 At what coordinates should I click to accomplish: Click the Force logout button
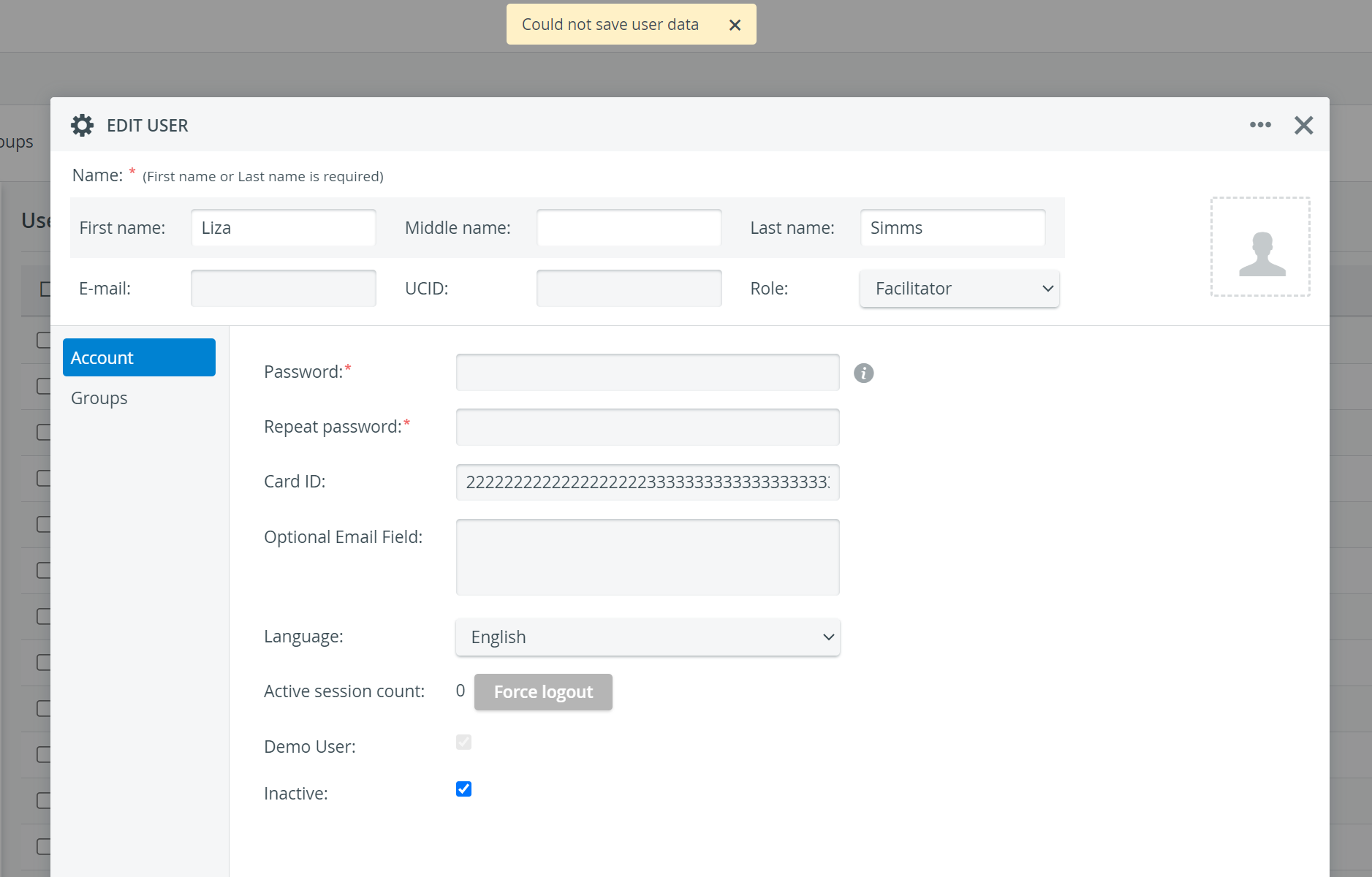tap(543, 692)
